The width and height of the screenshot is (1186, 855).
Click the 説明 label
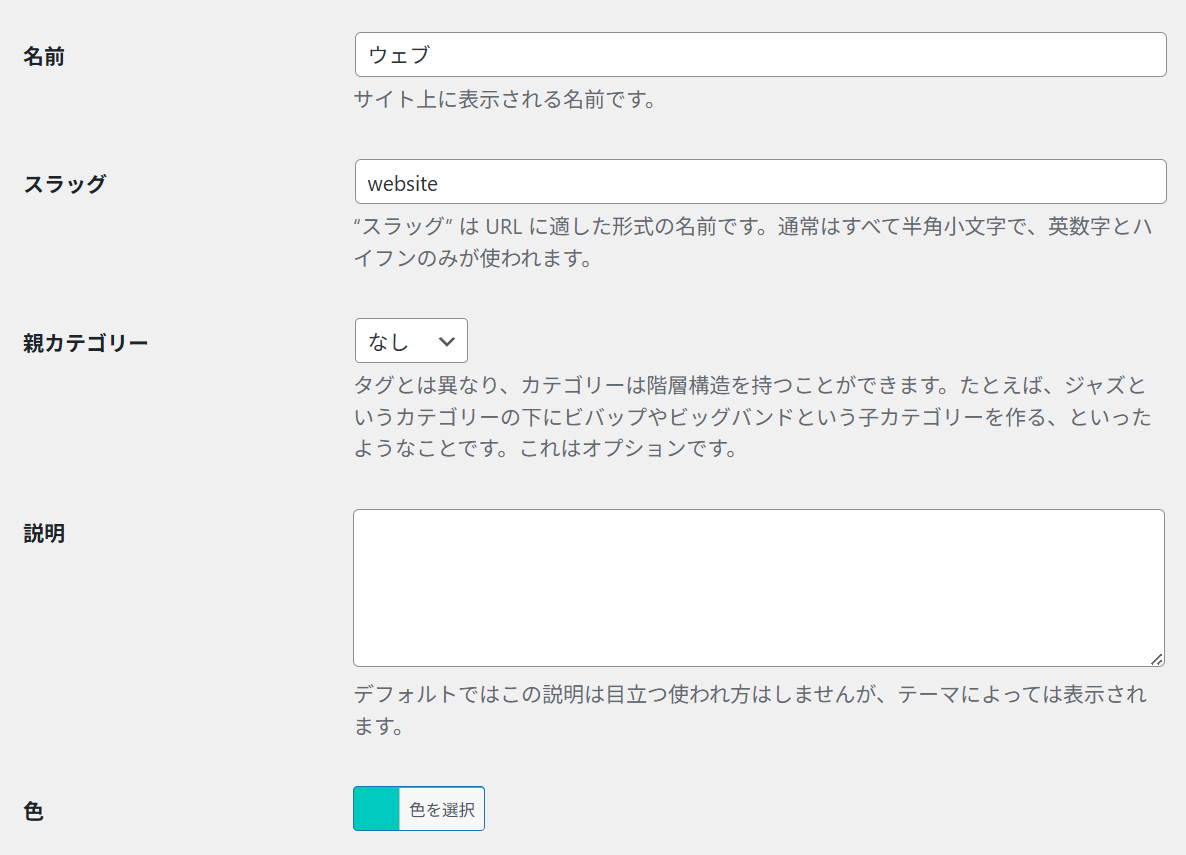tap(44, 534)
